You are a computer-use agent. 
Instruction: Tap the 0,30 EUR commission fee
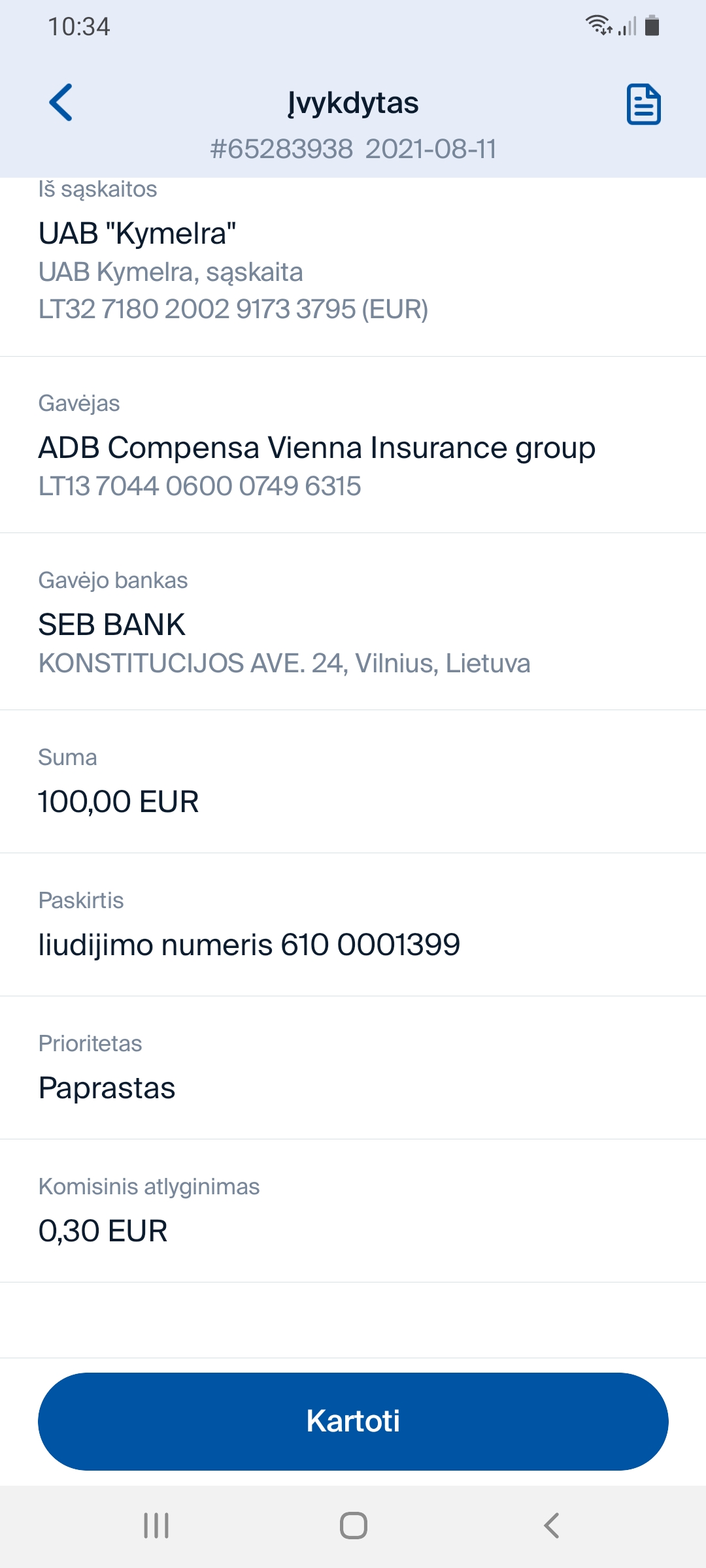point(103,1231)
